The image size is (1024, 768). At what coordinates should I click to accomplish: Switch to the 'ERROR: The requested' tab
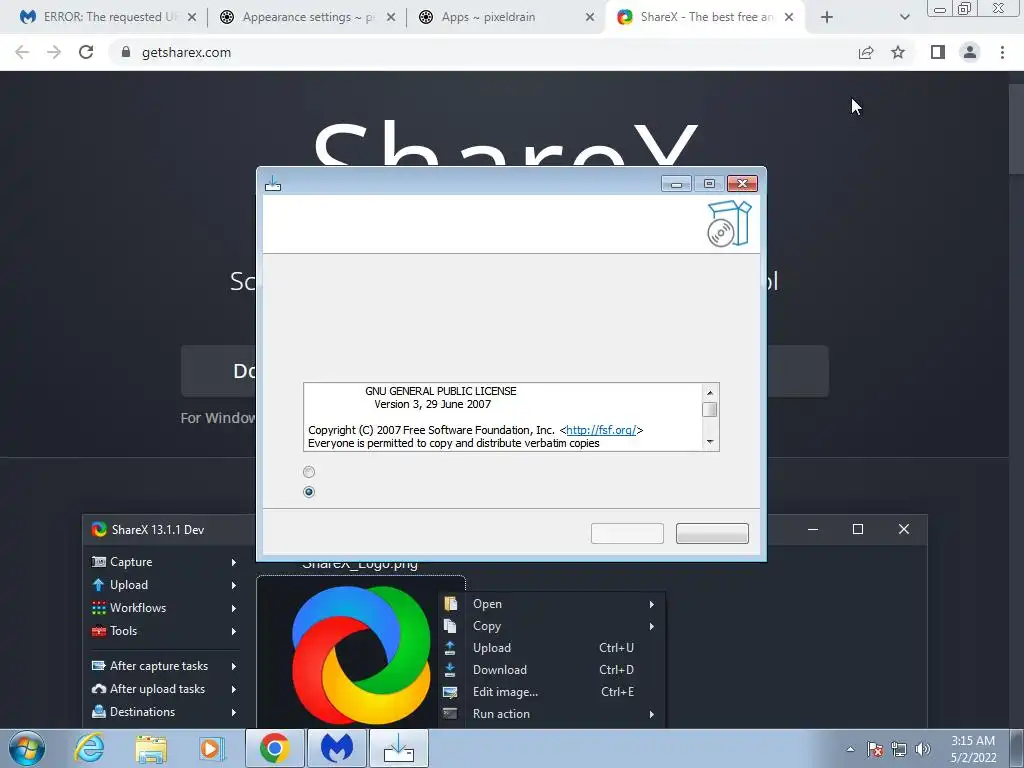pos(108,17)
